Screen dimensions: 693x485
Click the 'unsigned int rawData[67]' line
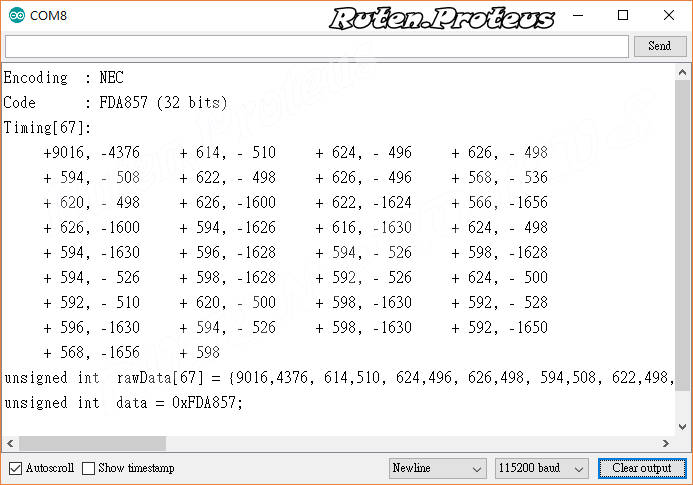coord(339,378)
